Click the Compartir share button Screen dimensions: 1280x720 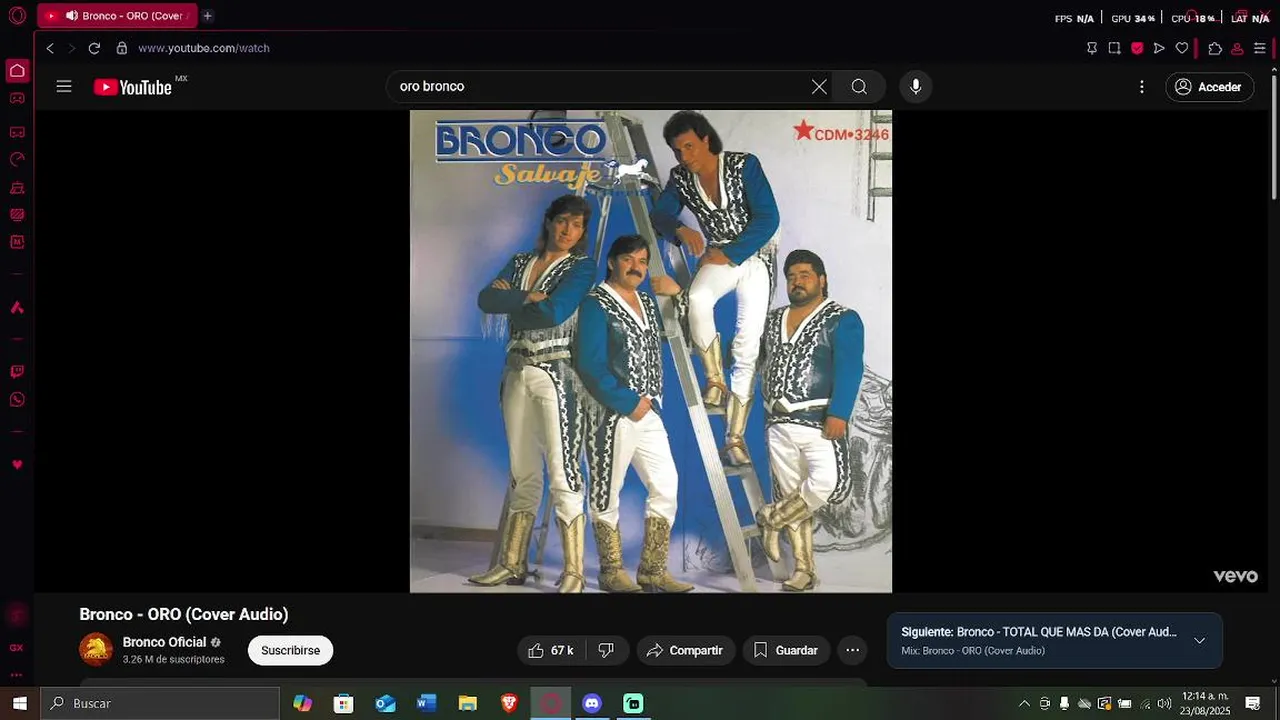coord(685,650)
